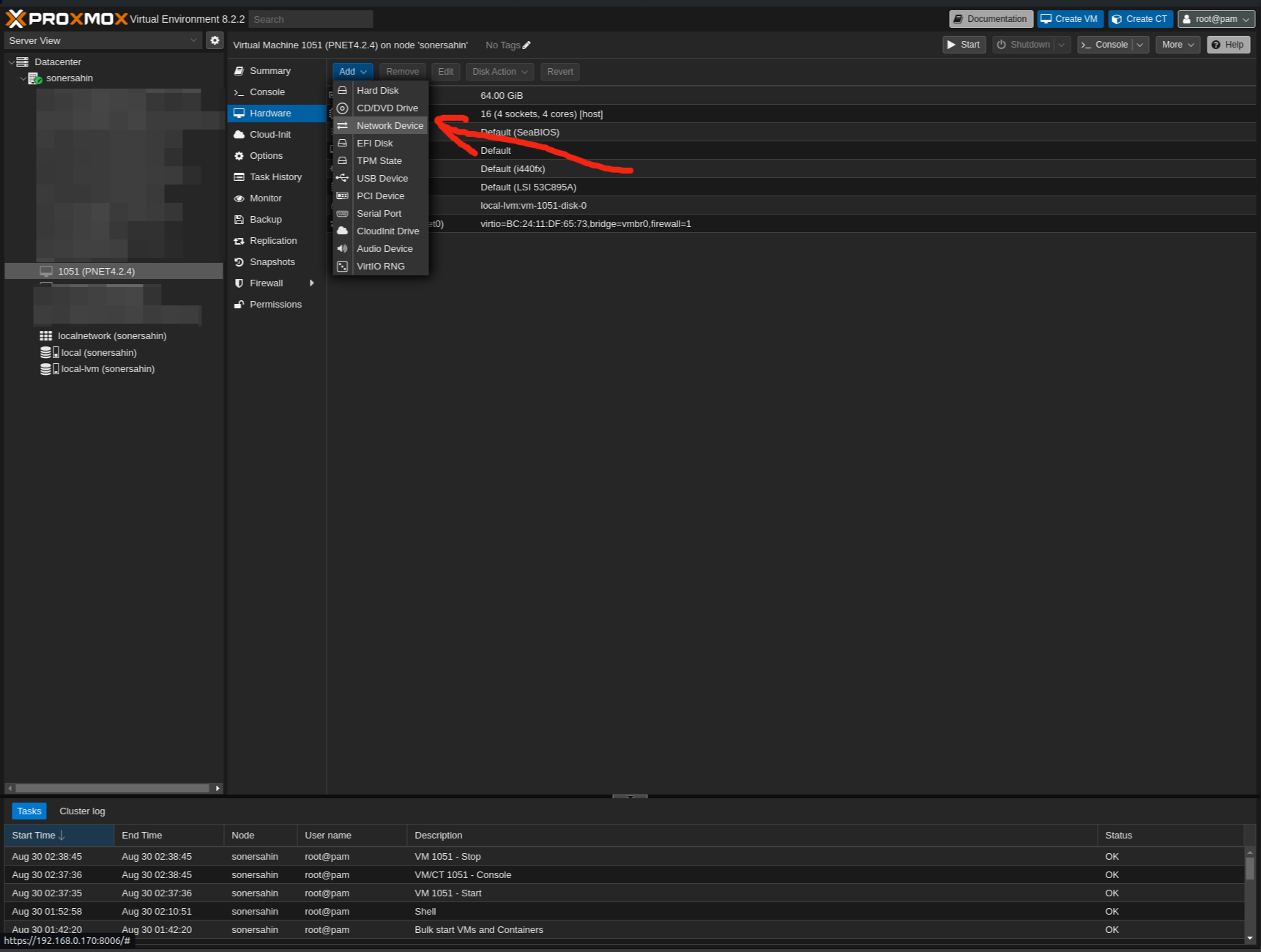Choose Audio Device from Add menu

[x=384, y=249]
